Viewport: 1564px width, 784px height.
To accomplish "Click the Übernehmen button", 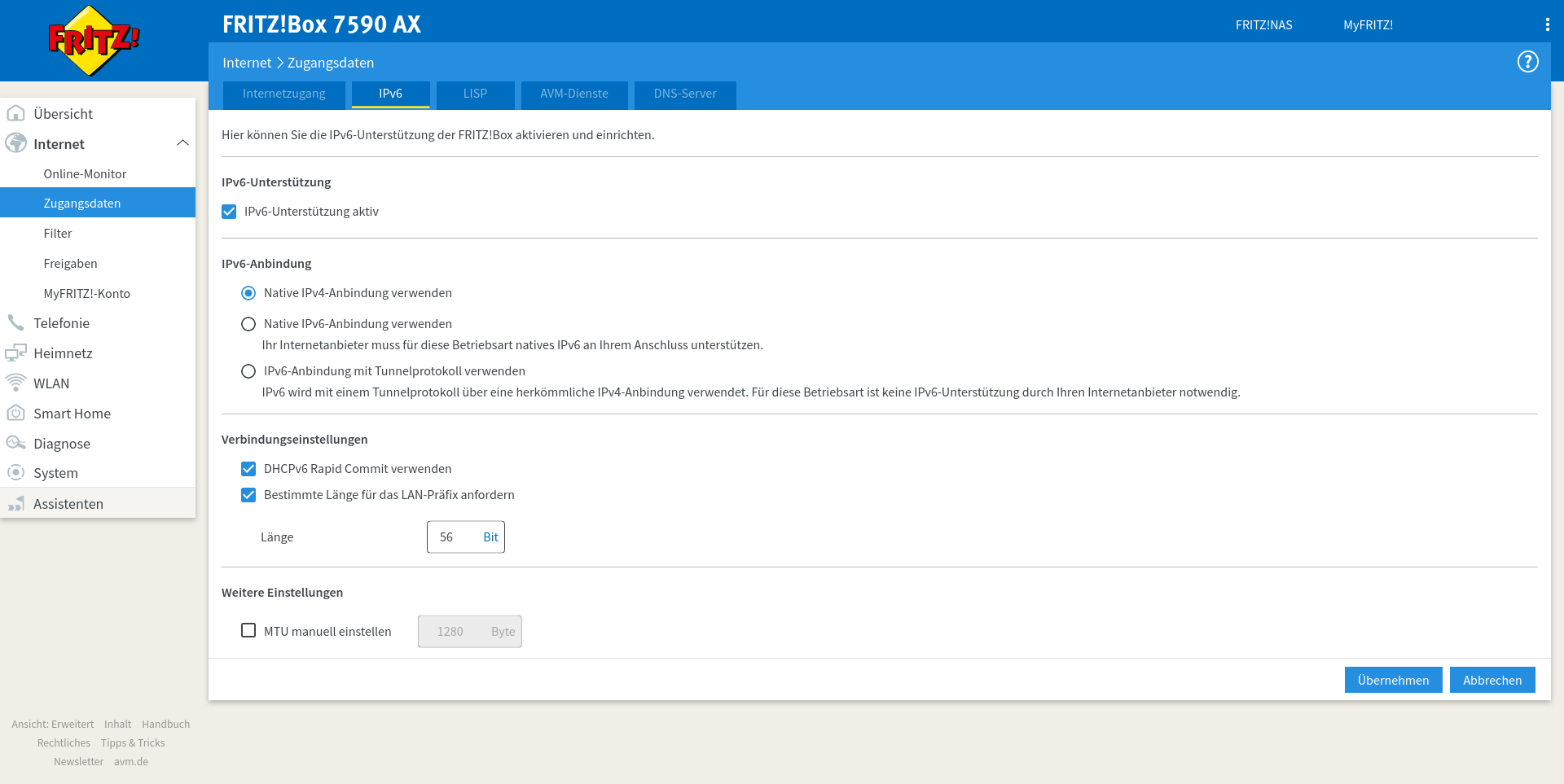I will pyautogui.click(x=1393, y=680).
